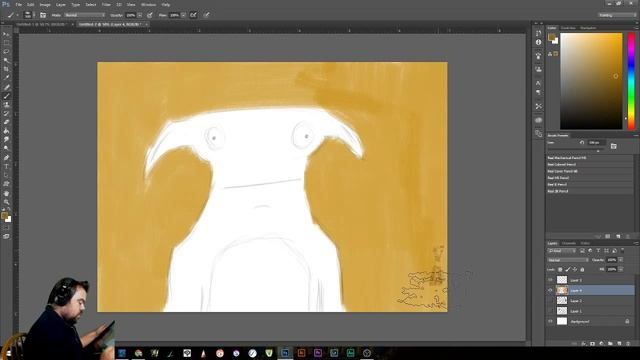Click the hue spectrum slider bar
This screenshot has height=360, width=640.
pyautogui.click(x=631, y=82)
